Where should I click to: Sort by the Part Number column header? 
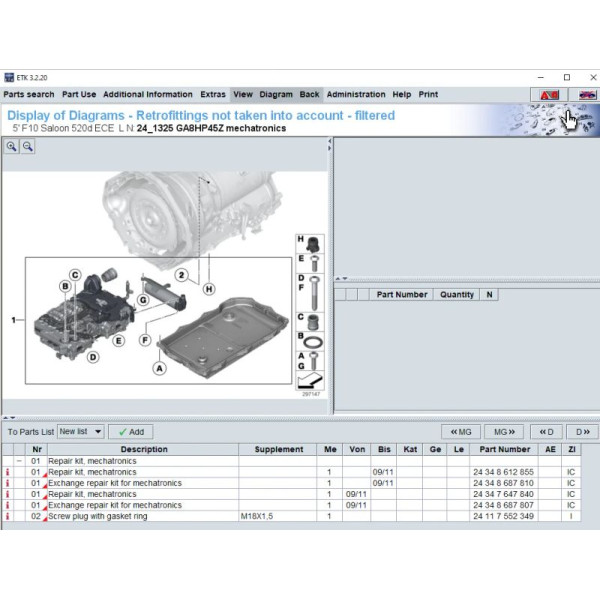(504, 450)
